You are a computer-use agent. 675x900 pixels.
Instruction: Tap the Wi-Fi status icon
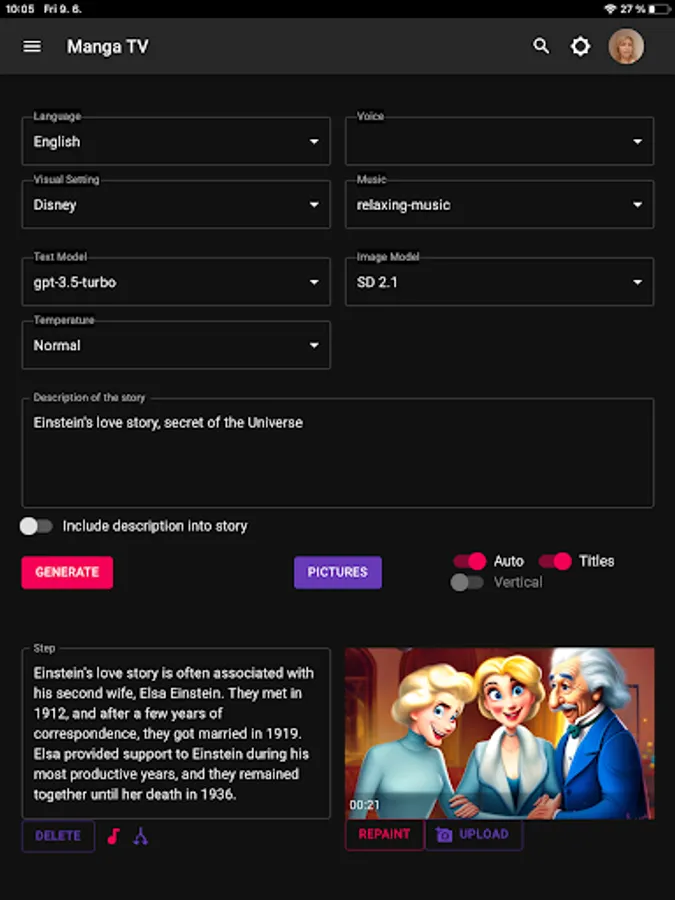click(610, 9)
